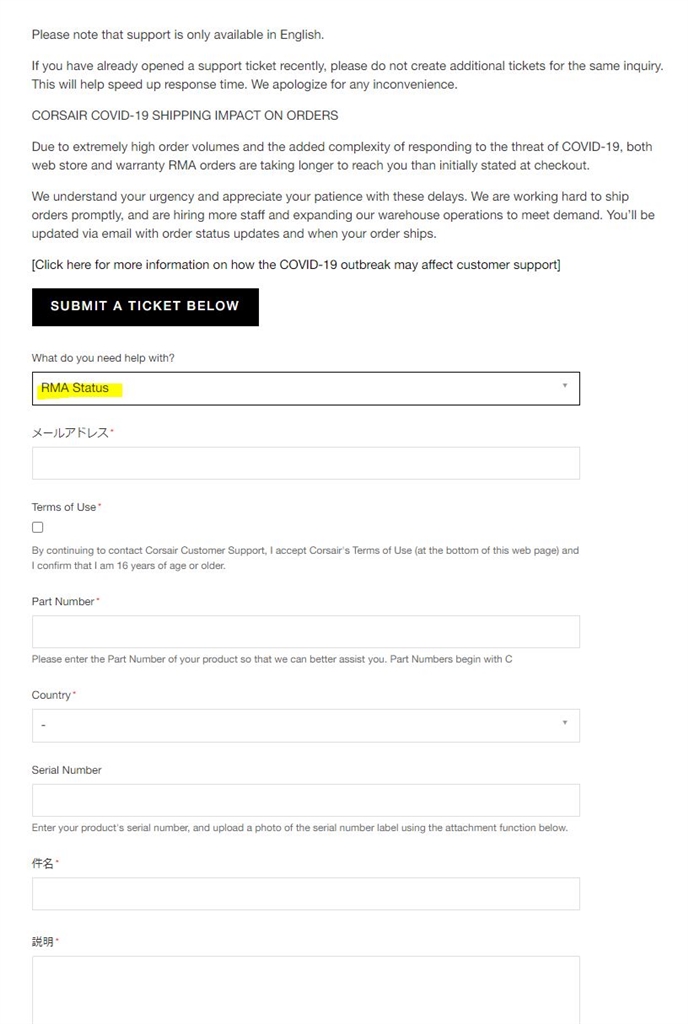Click into the Part Number text field

305,632
